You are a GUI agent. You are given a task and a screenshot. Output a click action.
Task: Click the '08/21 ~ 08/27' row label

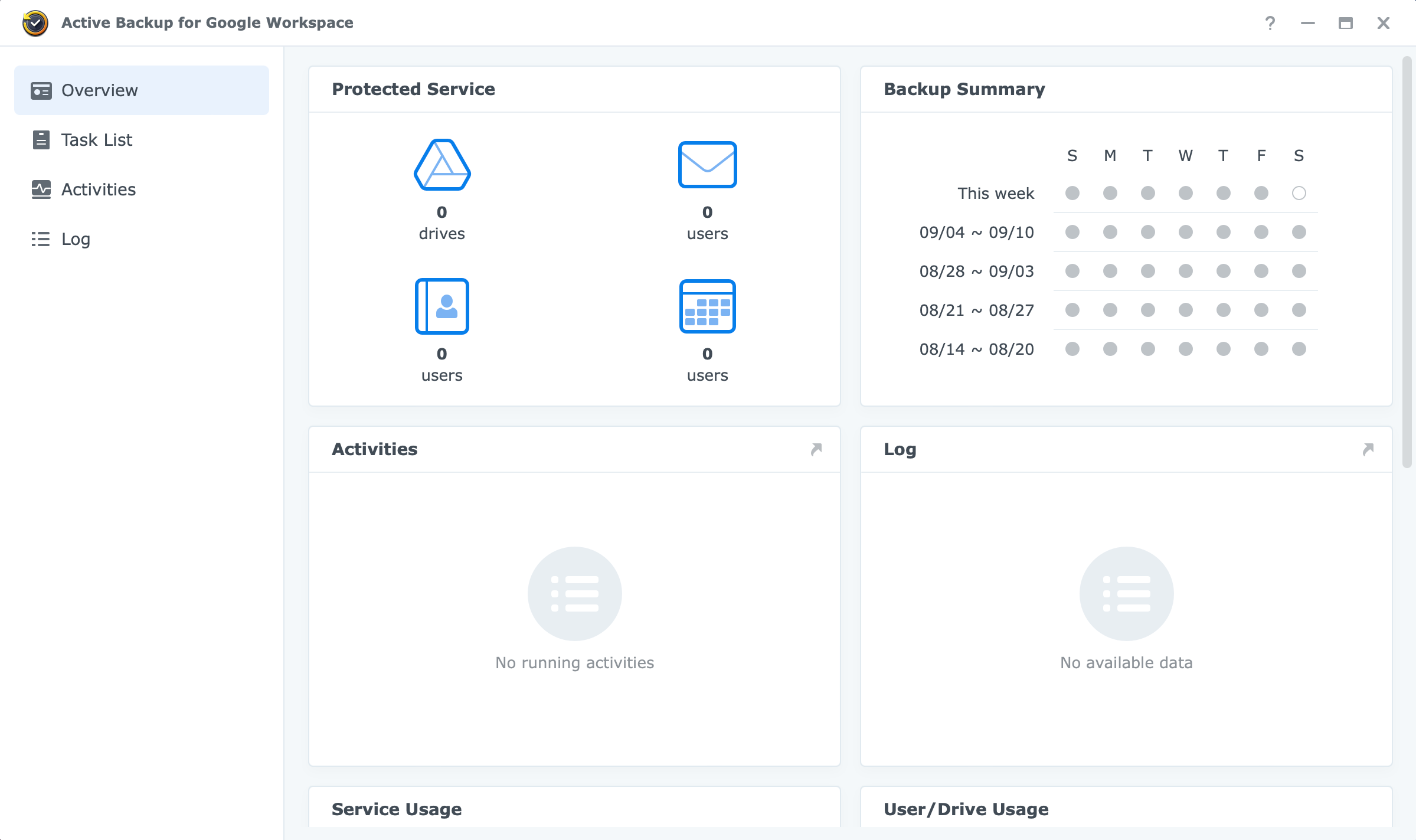[x=977, y=310]
